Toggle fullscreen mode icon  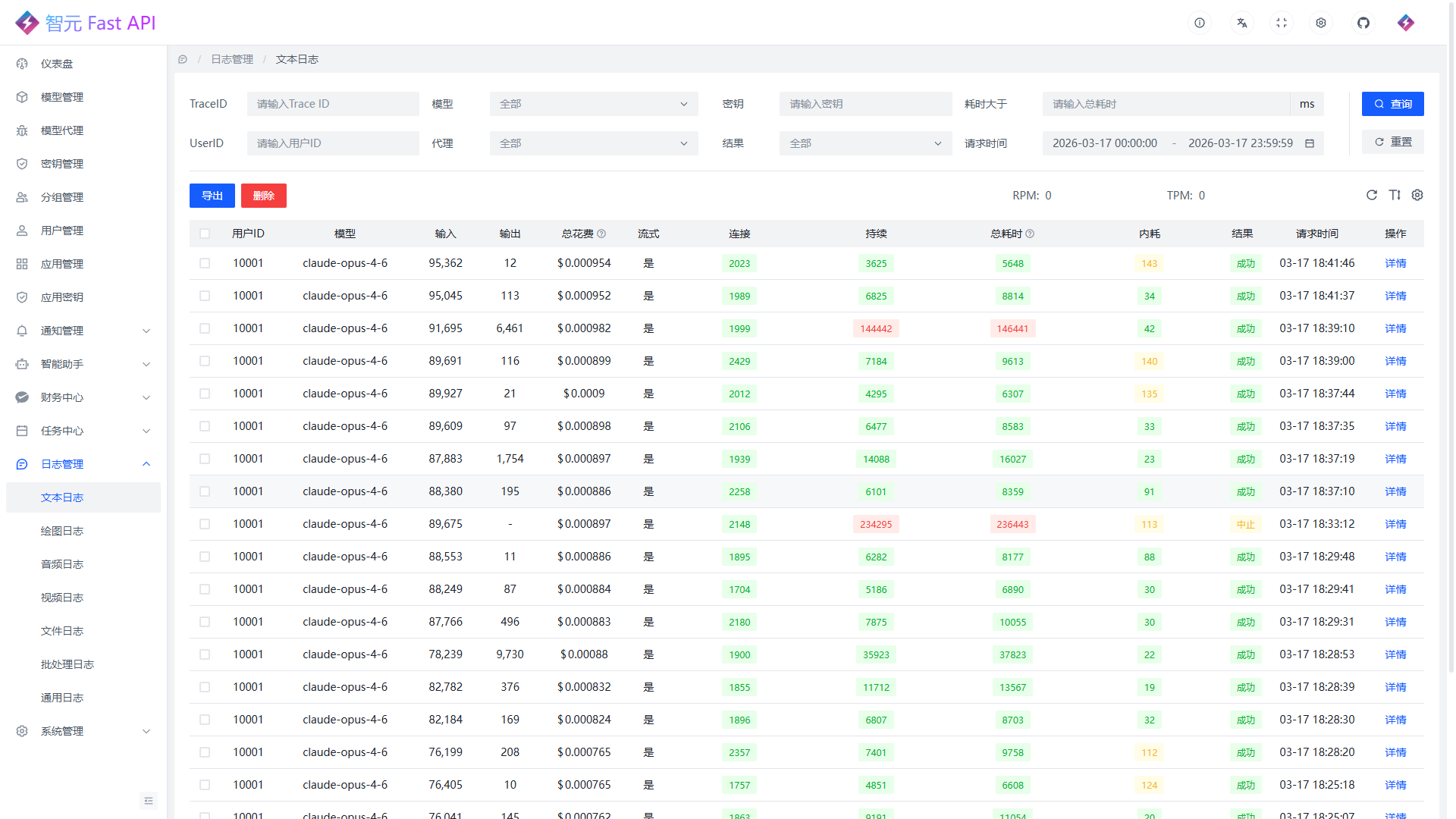(1282, 23)
